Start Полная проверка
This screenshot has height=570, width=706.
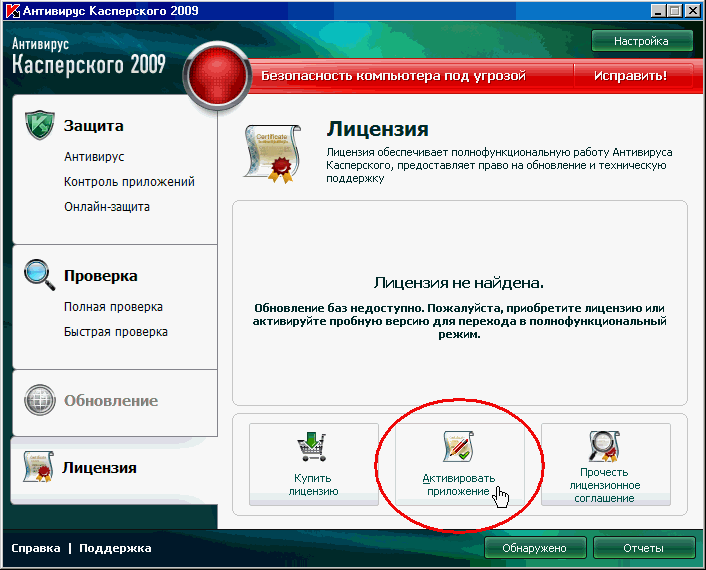coord(113,307)
